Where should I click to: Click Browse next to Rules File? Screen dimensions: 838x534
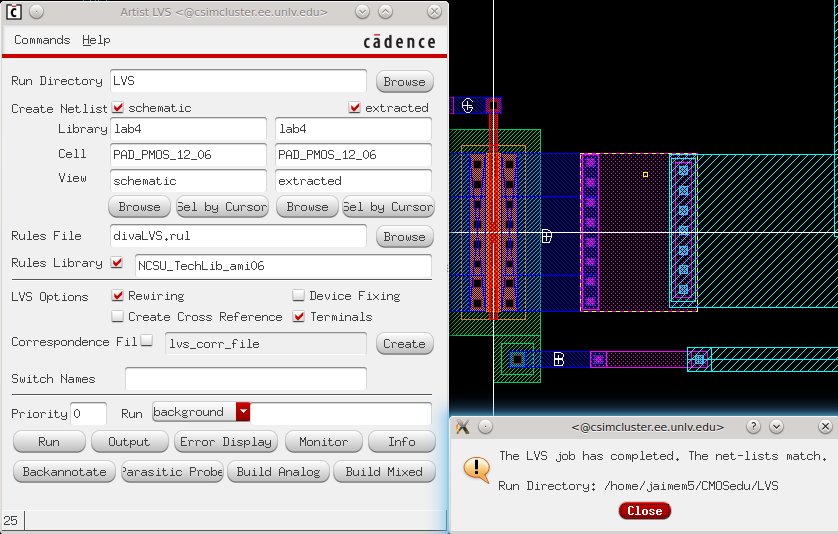405,237
